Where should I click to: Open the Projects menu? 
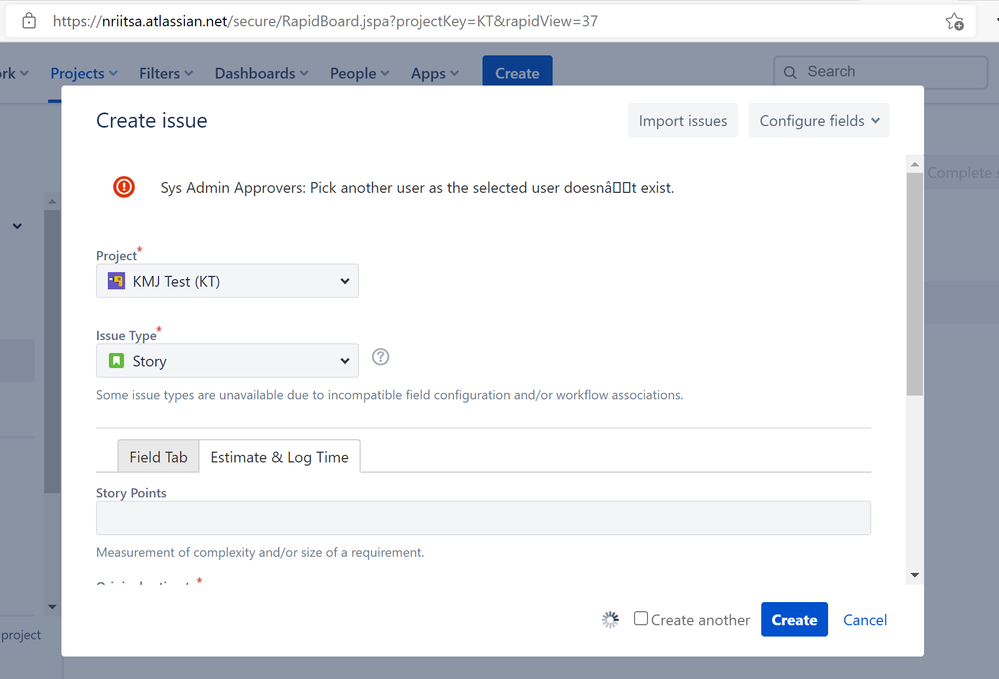pos(83,73)
